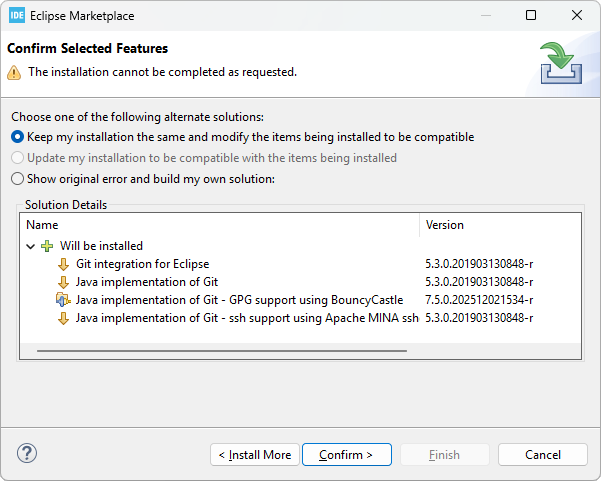
Task: Collapse the 'Will be installed' tree node
Action: click(x=30, y=246)
